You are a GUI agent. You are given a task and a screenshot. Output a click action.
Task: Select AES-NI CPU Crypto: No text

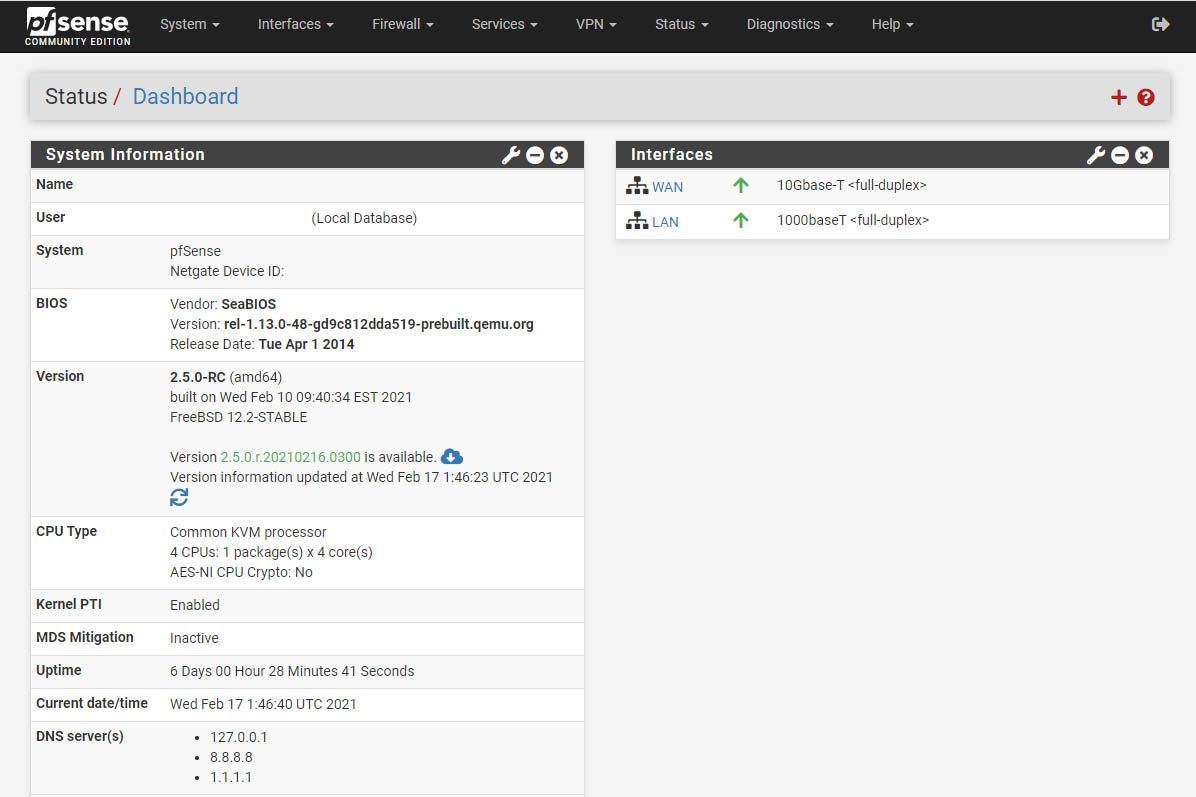click(x=241, y=572)
